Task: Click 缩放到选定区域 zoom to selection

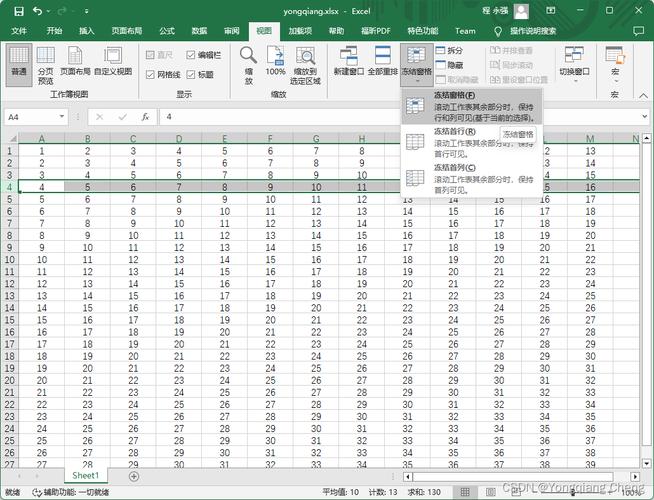Action: (x=305, y=65)
